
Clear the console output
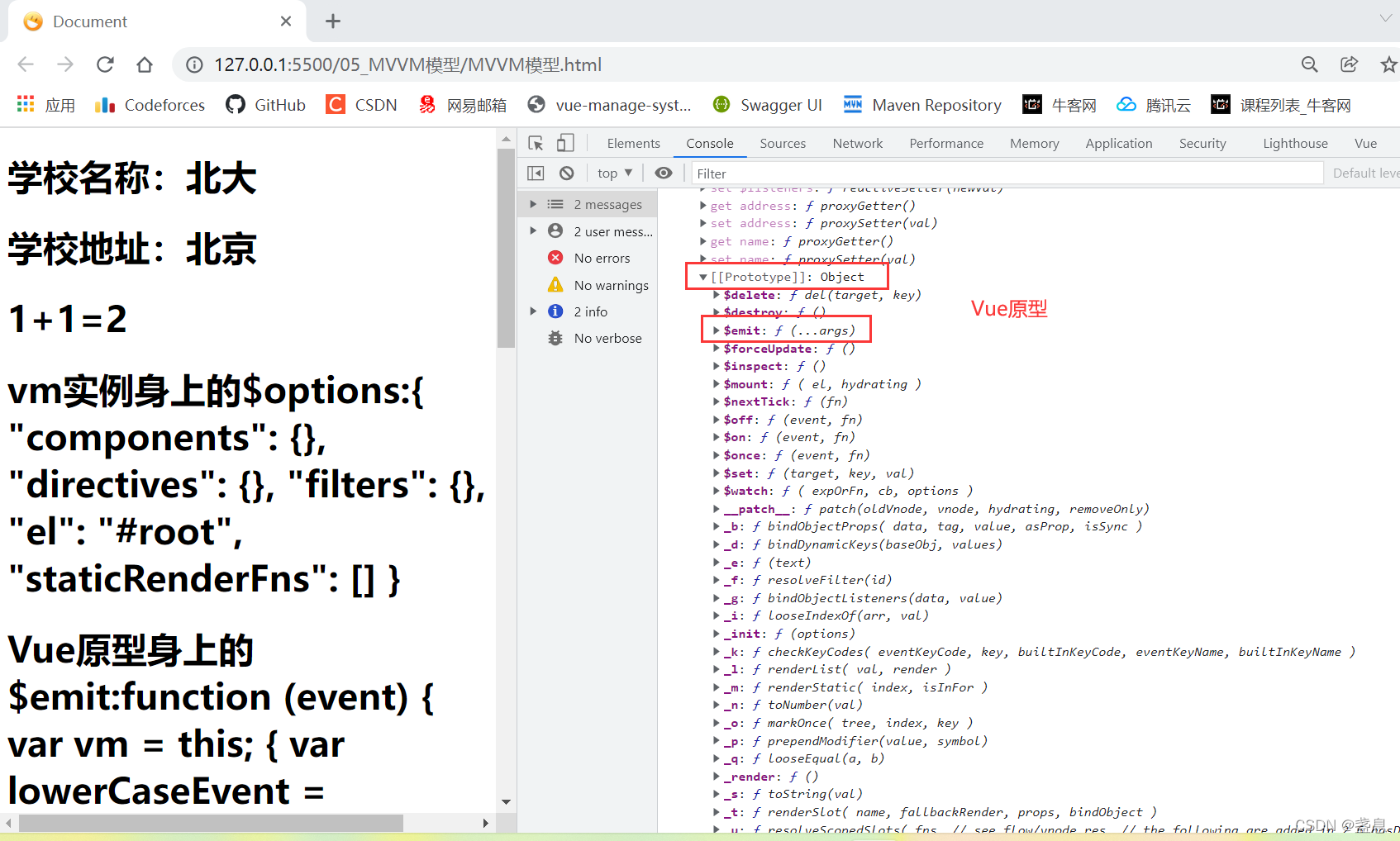(566, 173)
